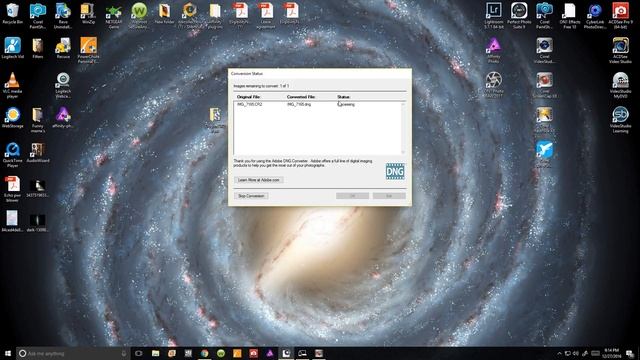Open the Revo Uninstaller desktop icon
Image resolution: width=640 pixels, height=360 pixels.
pos(63,16)
